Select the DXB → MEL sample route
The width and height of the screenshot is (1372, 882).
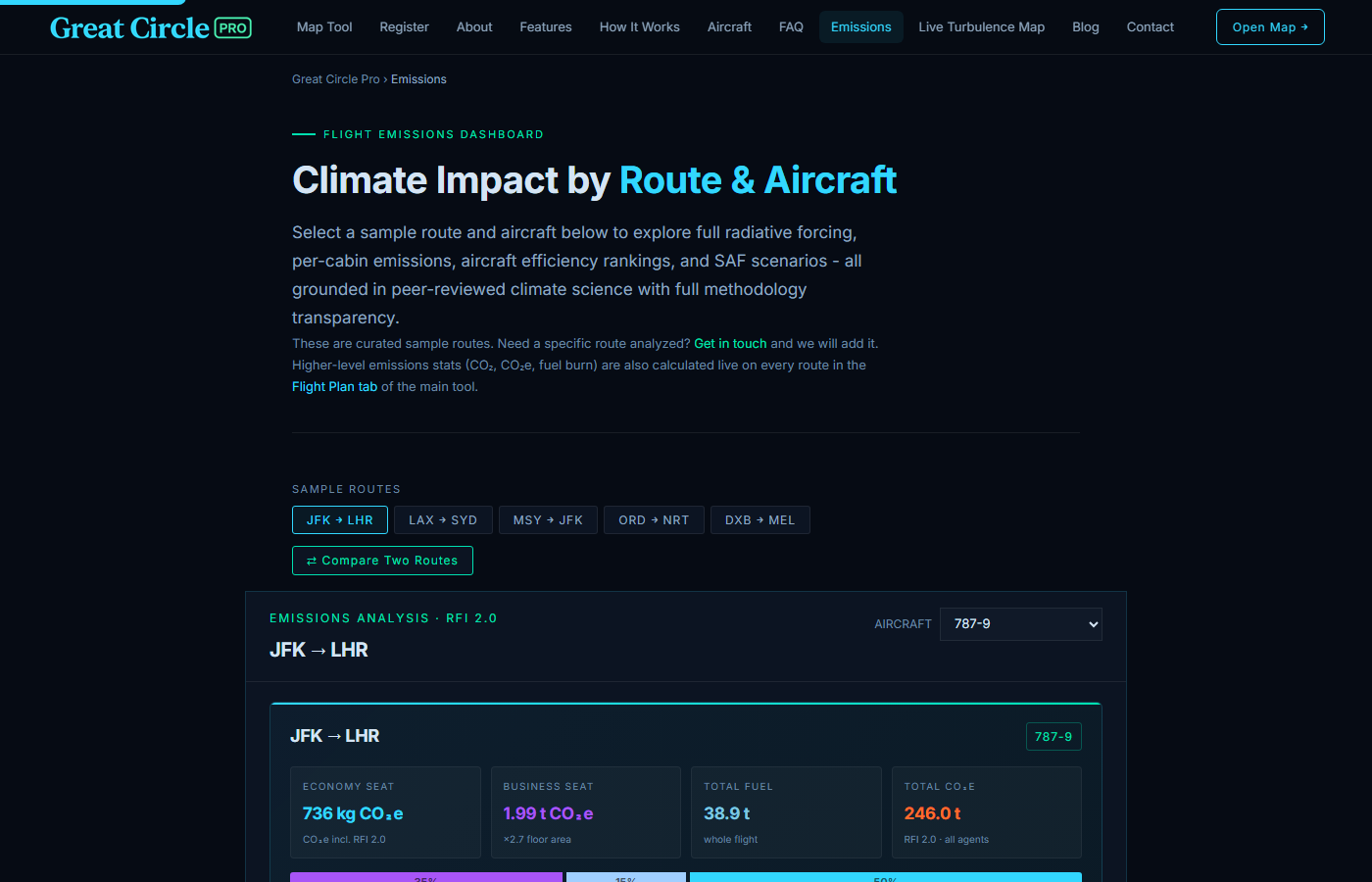[760, 520]
